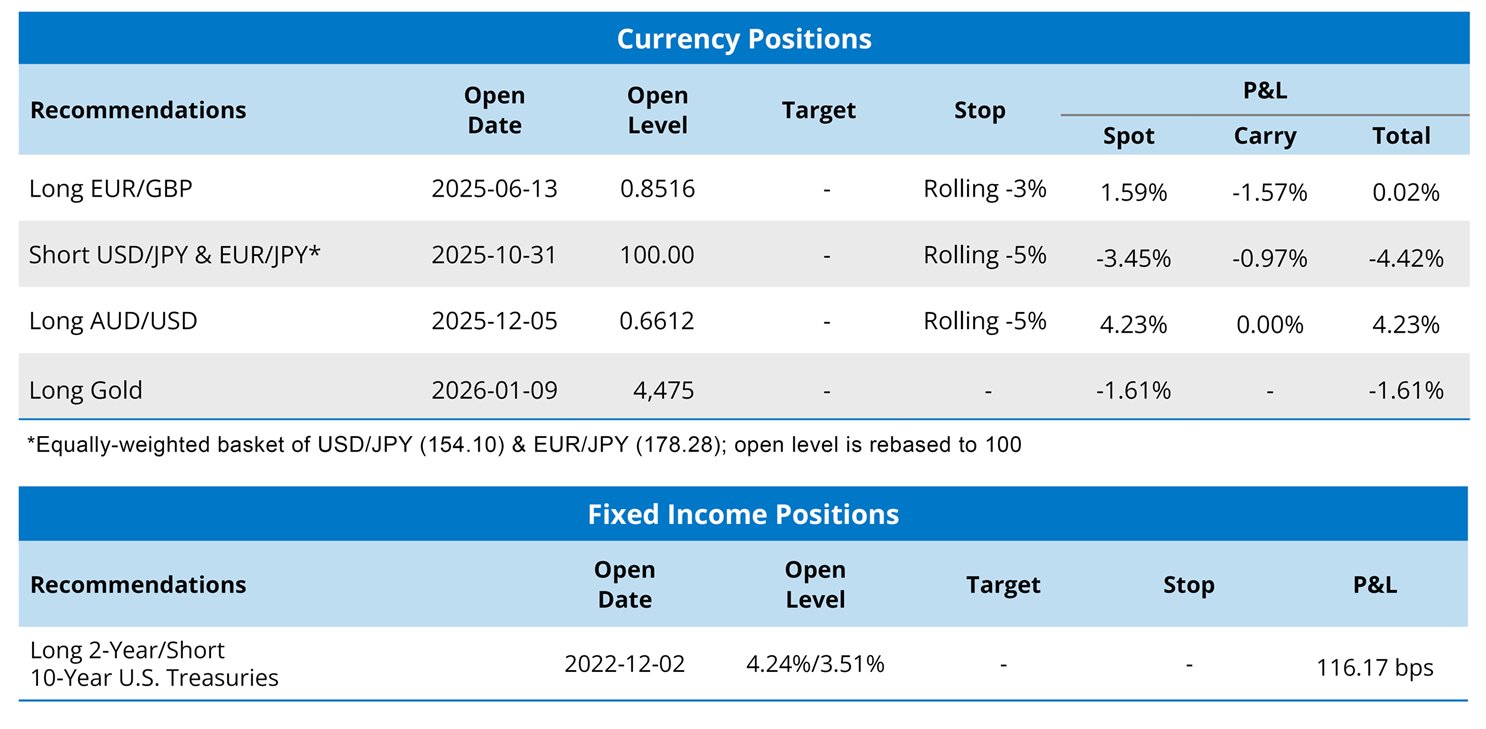
Task: Click the Total P&L column header
Action: (x=1401, y=136)
